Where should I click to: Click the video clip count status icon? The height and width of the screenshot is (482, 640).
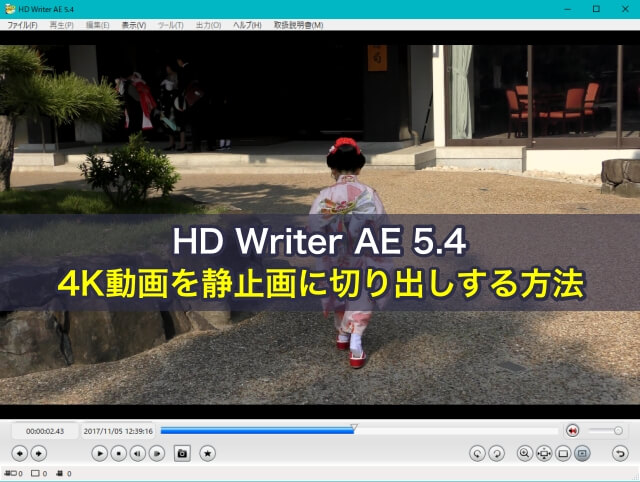[11, 473]
